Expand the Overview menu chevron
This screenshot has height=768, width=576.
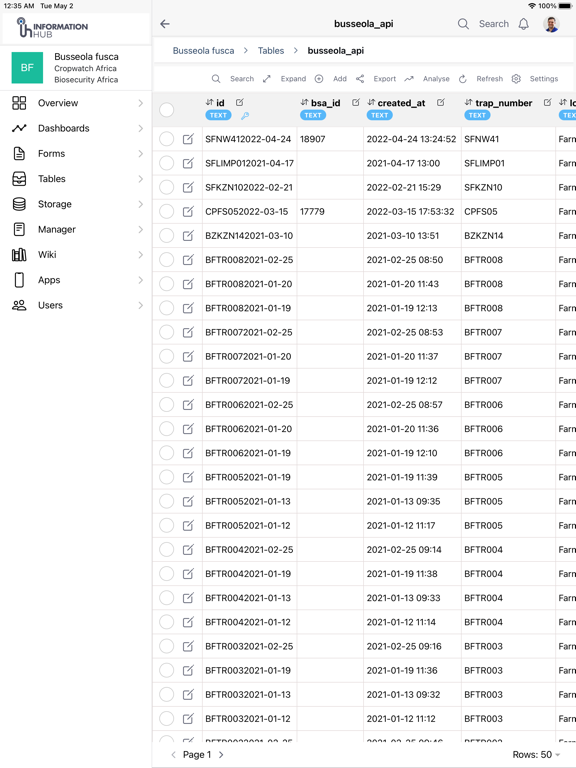[x=141, y=103]
